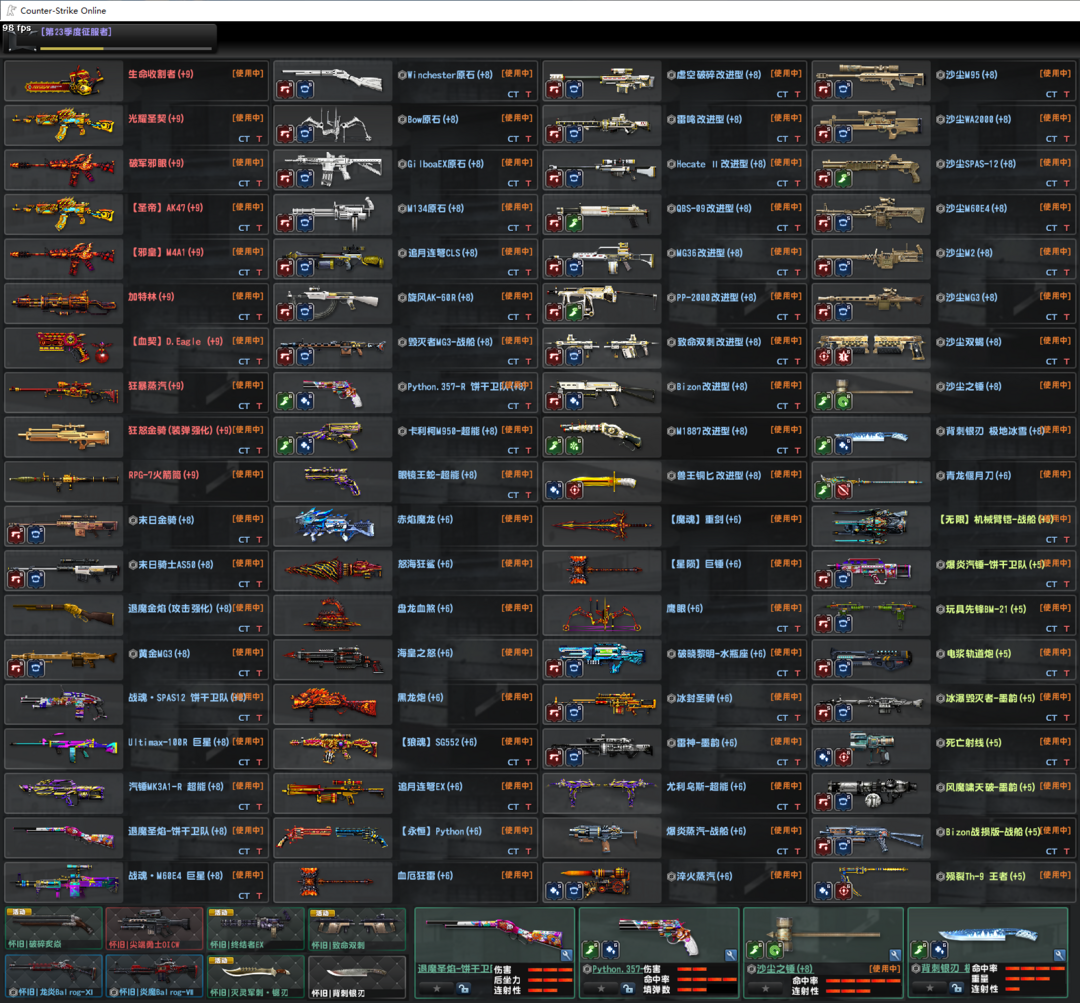Select the 怀旧|破碎炎焱 weapon thumbnail
Image resolution: width=1080 pixels, height=1003 pixels.
pos(54,926)
